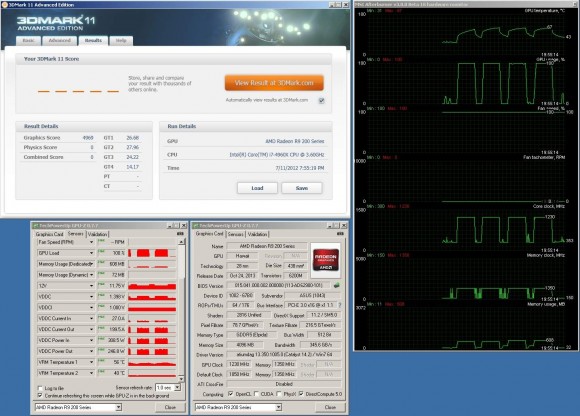Click the screenshot camera icon in GPU-Z card info window
This screenshot has height=416, width=580.
tap(340, 234)
